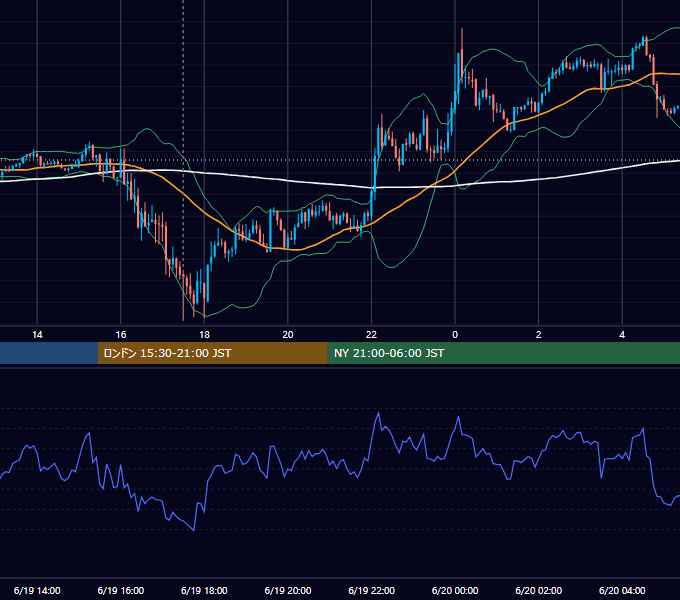
Task: Click the blue session bar before the ロンドン bar
Action: click(49, 353)
